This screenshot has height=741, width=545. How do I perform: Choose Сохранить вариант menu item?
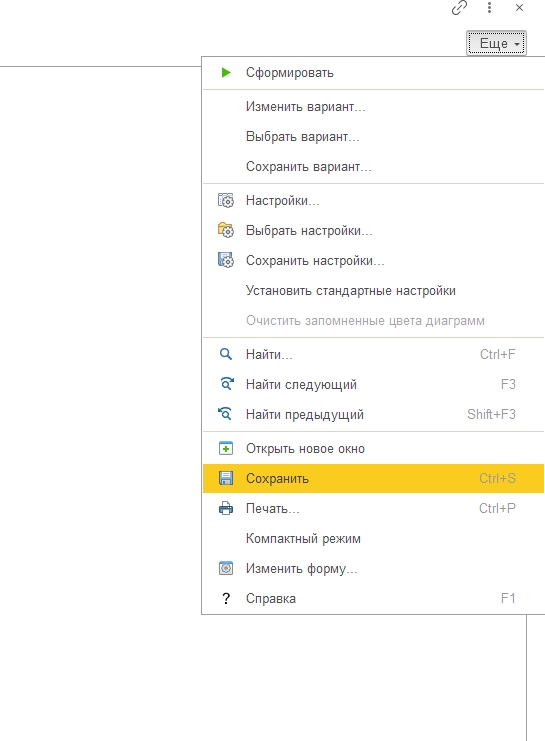pos(309,167)
